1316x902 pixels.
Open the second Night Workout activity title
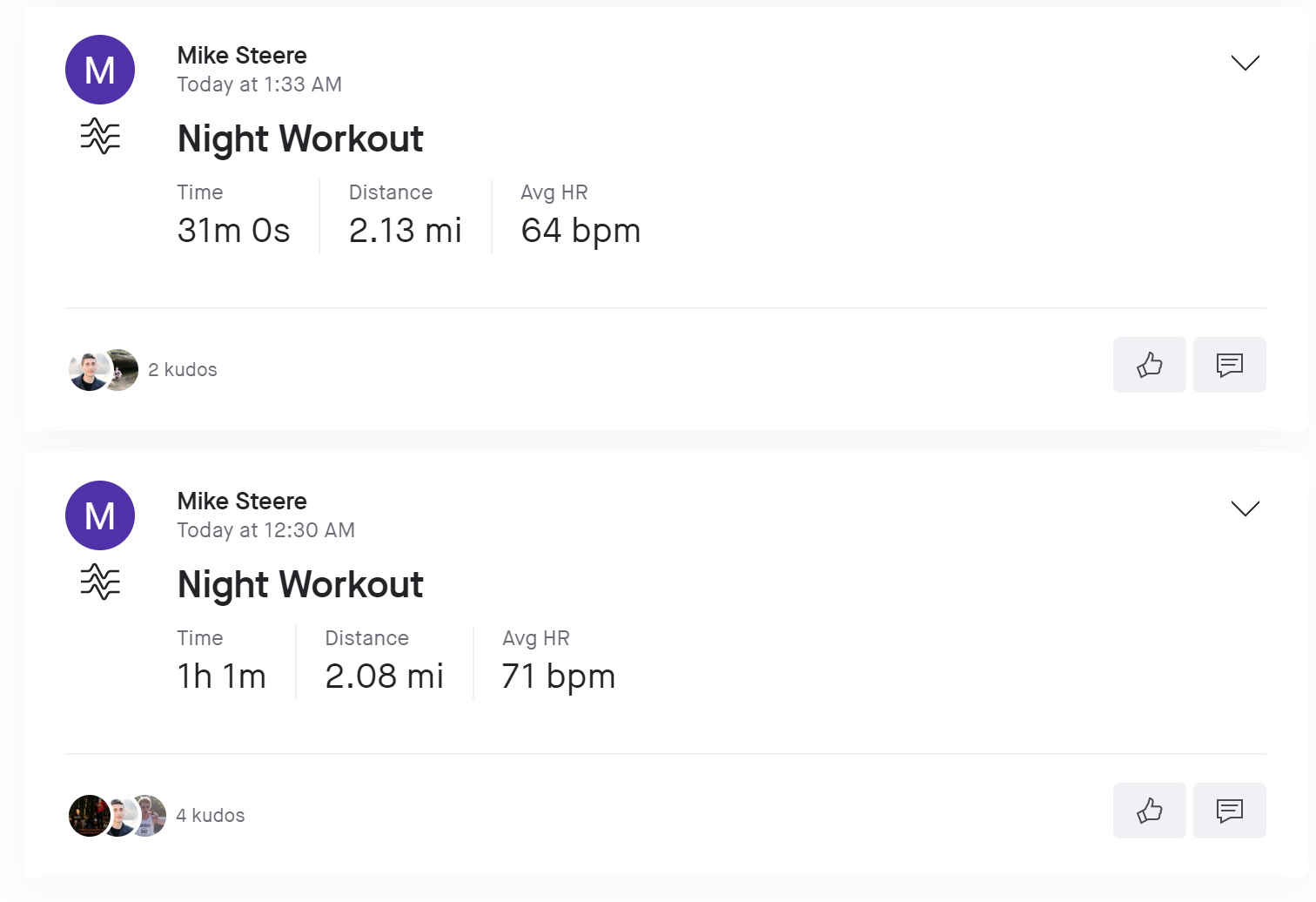[x=300, y=585]
